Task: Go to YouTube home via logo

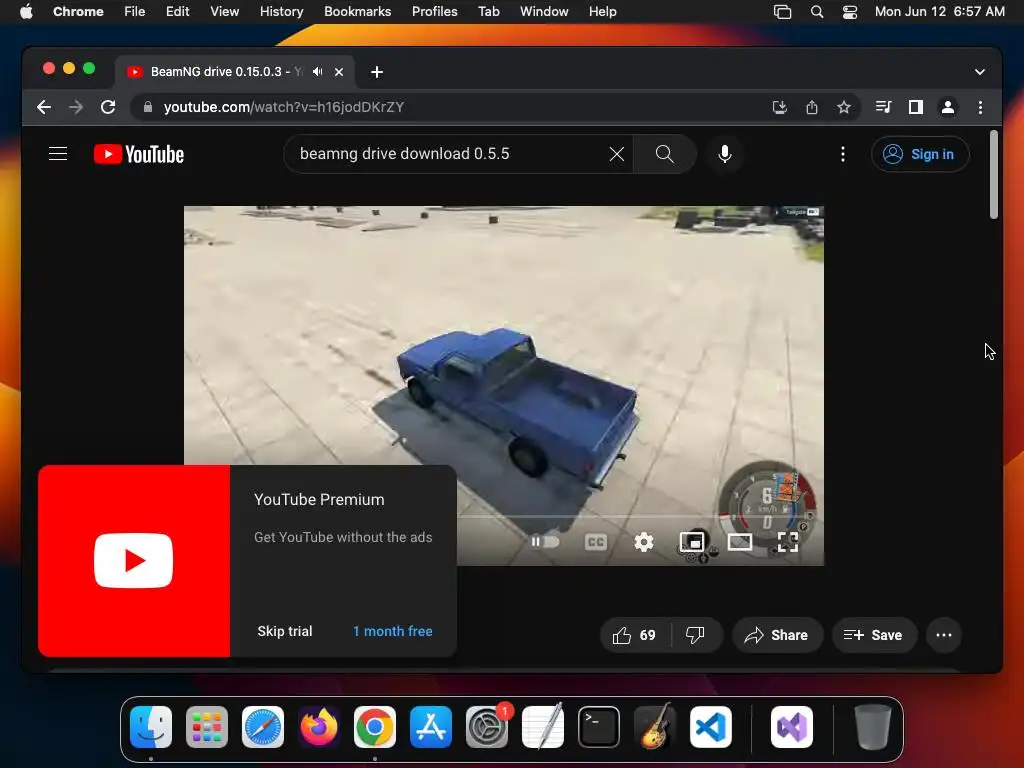Action: coord(139,154)
